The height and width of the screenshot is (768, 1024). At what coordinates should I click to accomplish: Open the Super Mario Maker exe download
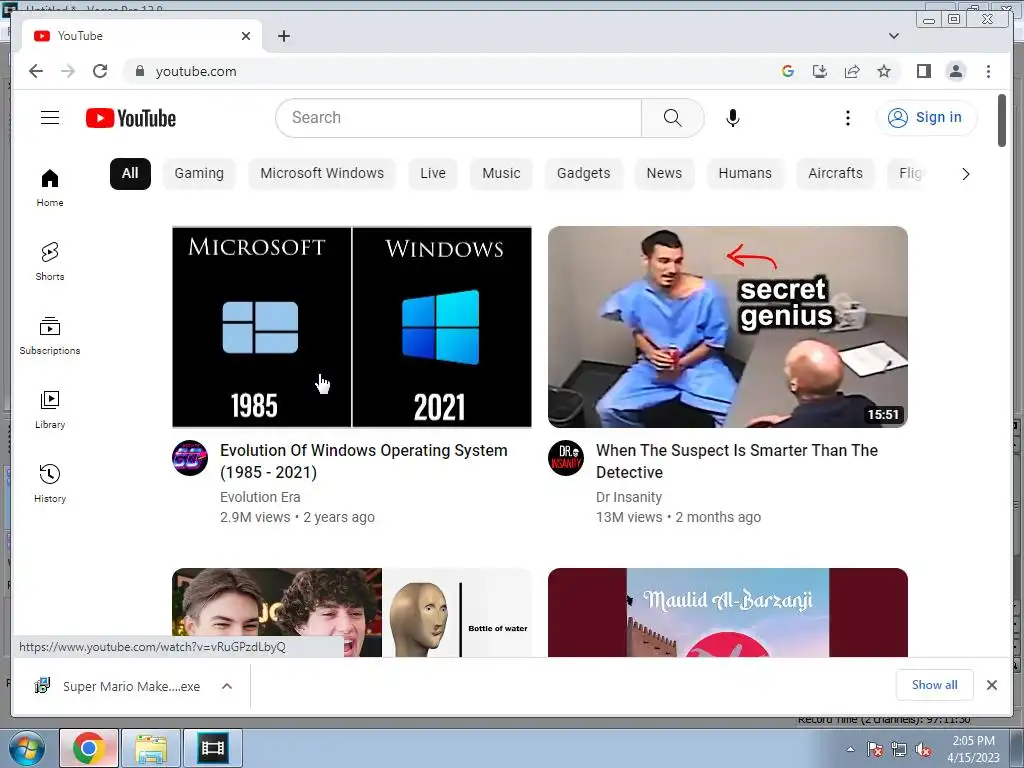(118, 686)
